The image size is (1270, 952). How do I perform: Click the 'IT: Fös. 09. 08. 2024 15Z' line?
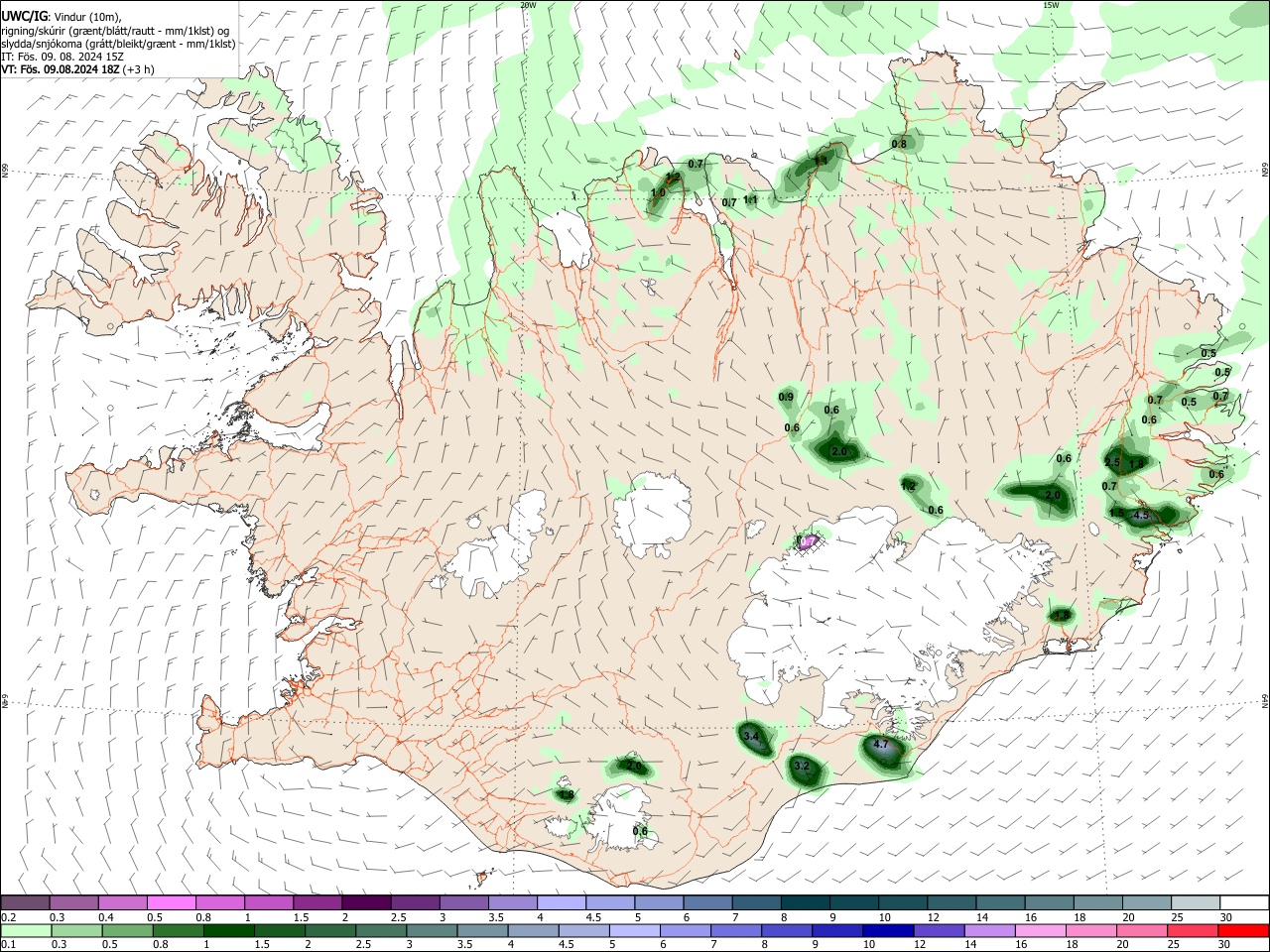(63, 57)
